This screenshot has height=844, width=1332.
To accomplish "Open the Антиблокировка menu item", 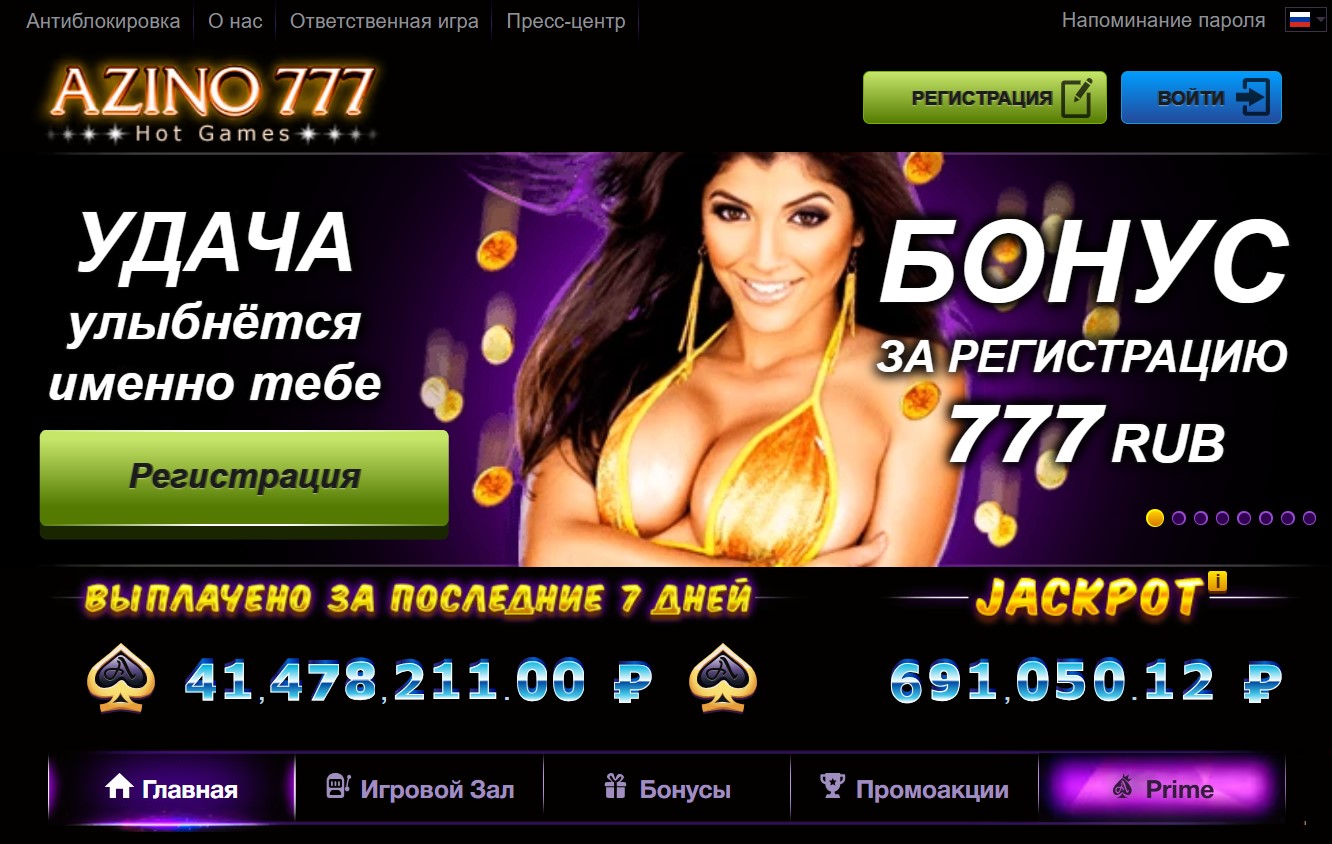I will click(x=103, y=21).
